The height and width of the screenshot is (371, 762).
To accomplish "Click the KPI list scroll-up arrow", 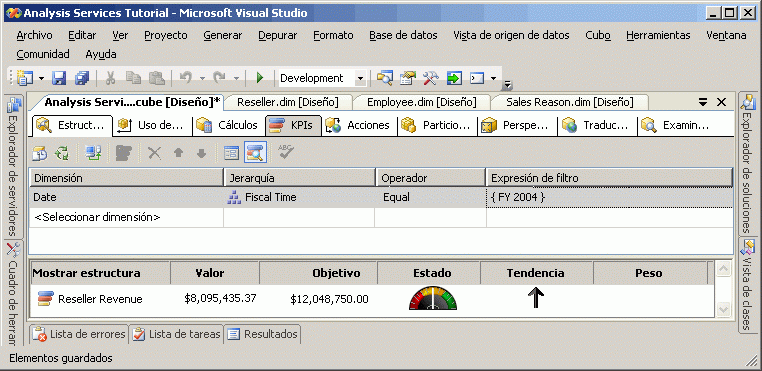I will click(723, 269).
